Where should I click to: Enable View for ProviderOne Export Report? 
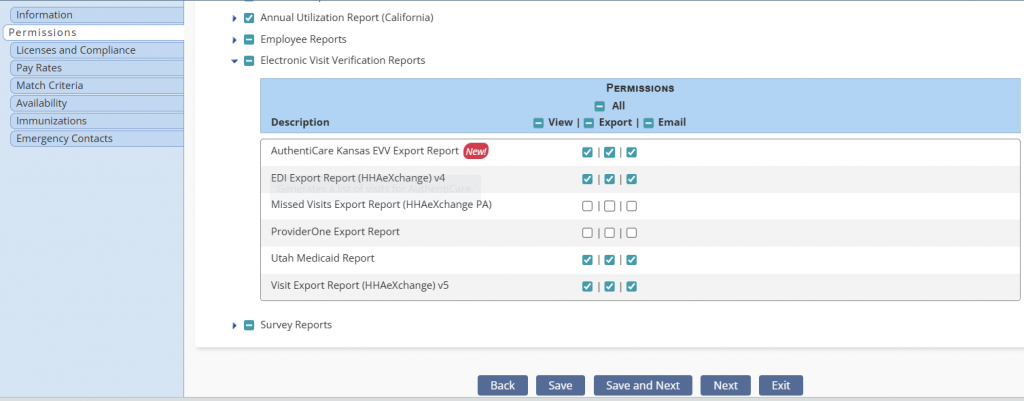coord(587,233)
